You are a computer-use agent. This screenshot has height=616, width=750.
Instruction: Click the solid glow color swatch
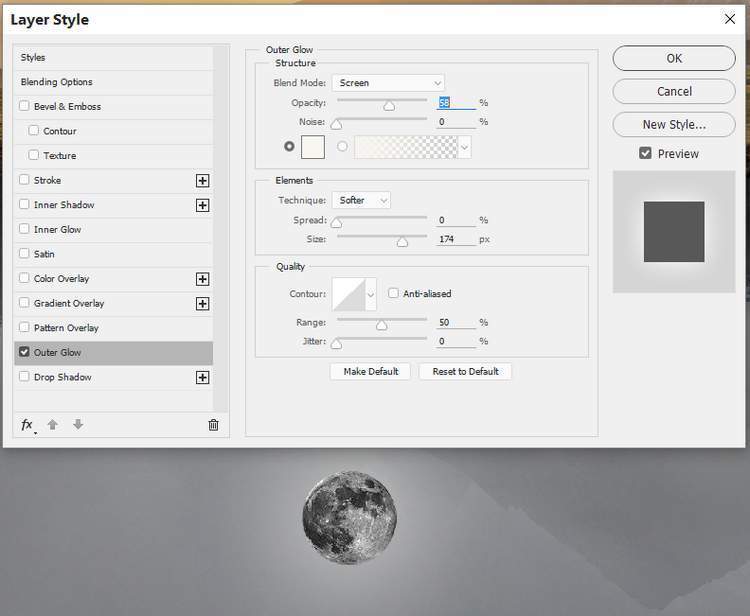point(313,146)
